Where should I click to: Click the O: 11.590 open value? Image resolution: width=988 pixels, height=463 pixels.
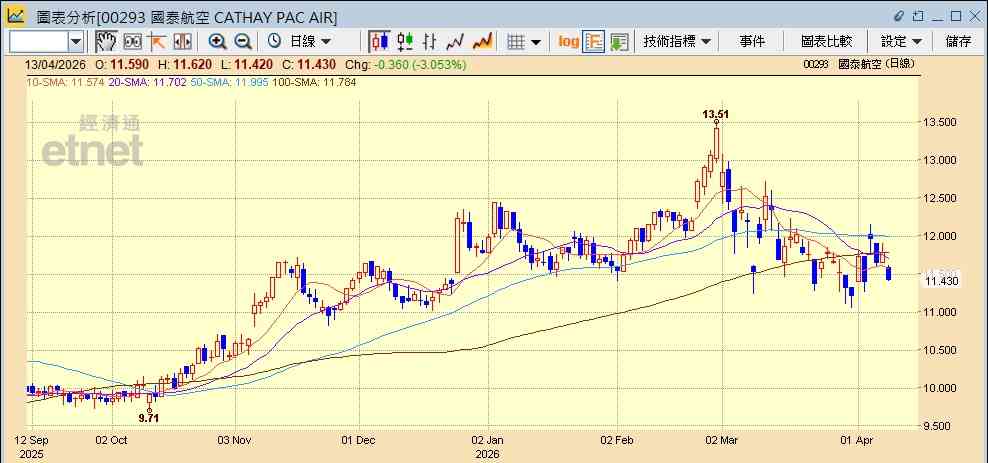[x=122, y=64]
